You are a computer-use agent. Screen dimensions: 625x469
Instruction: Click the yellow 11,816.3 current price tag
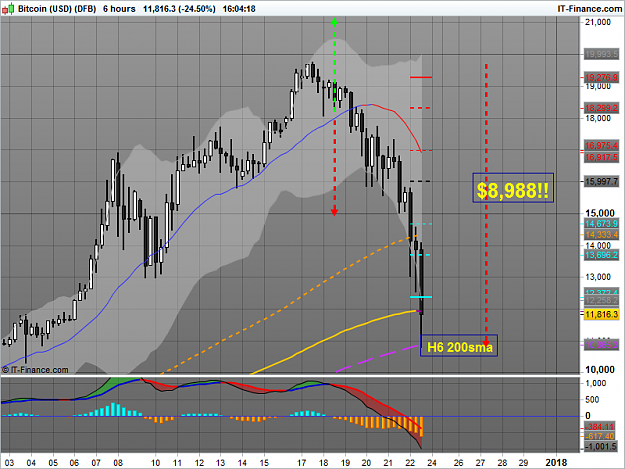click(x=601, y=314)
